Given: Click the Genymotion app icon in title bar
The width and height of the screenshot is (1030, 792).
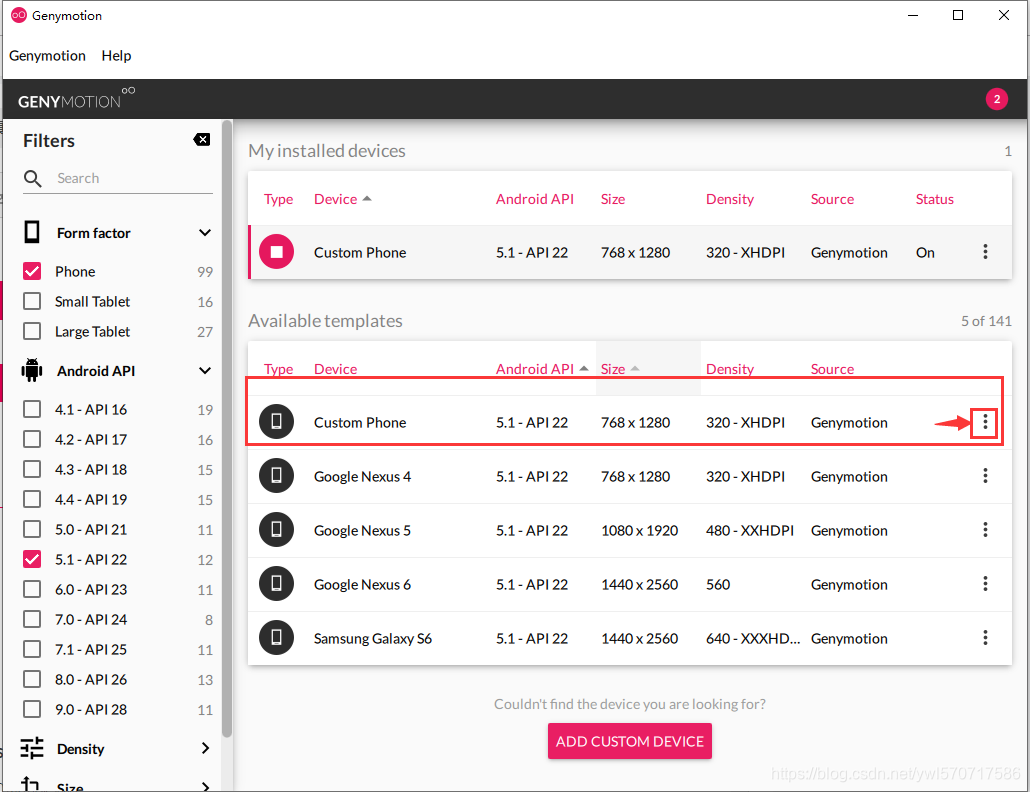Looking at the screenshot, I should [x=18, y=15].
